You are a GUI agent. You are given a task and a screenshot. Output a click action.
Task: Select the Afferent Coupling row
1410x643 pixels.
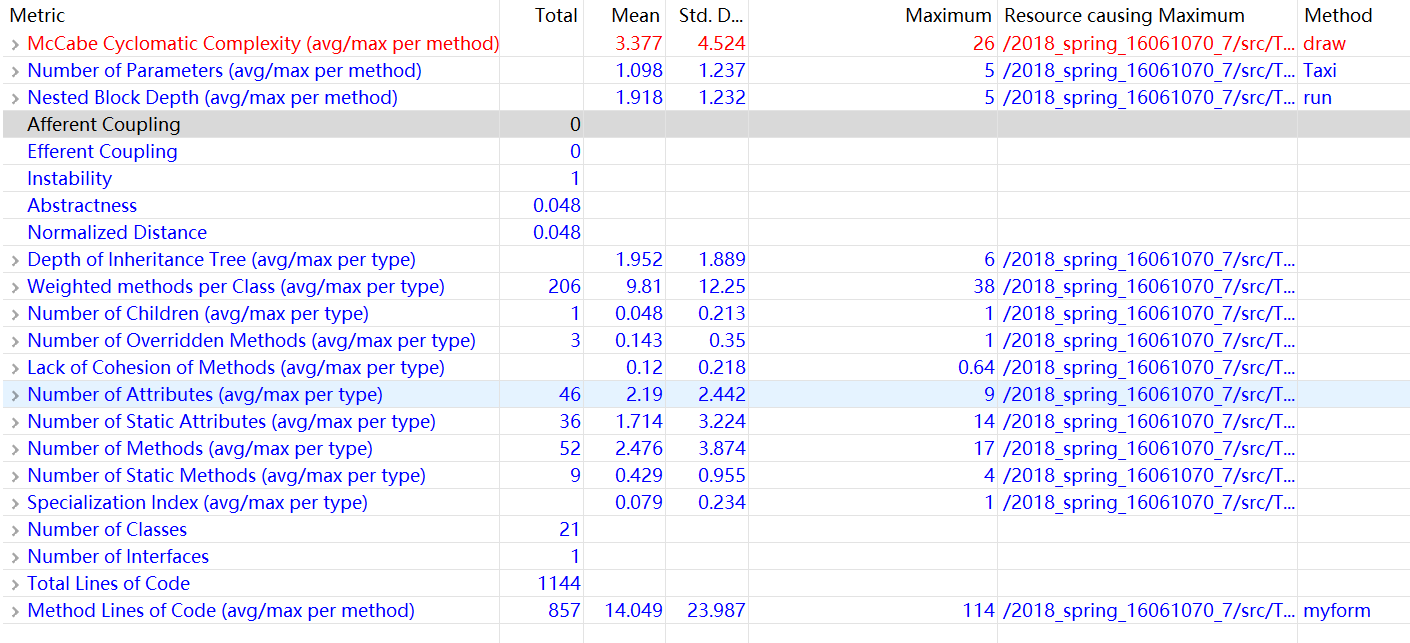705,125
